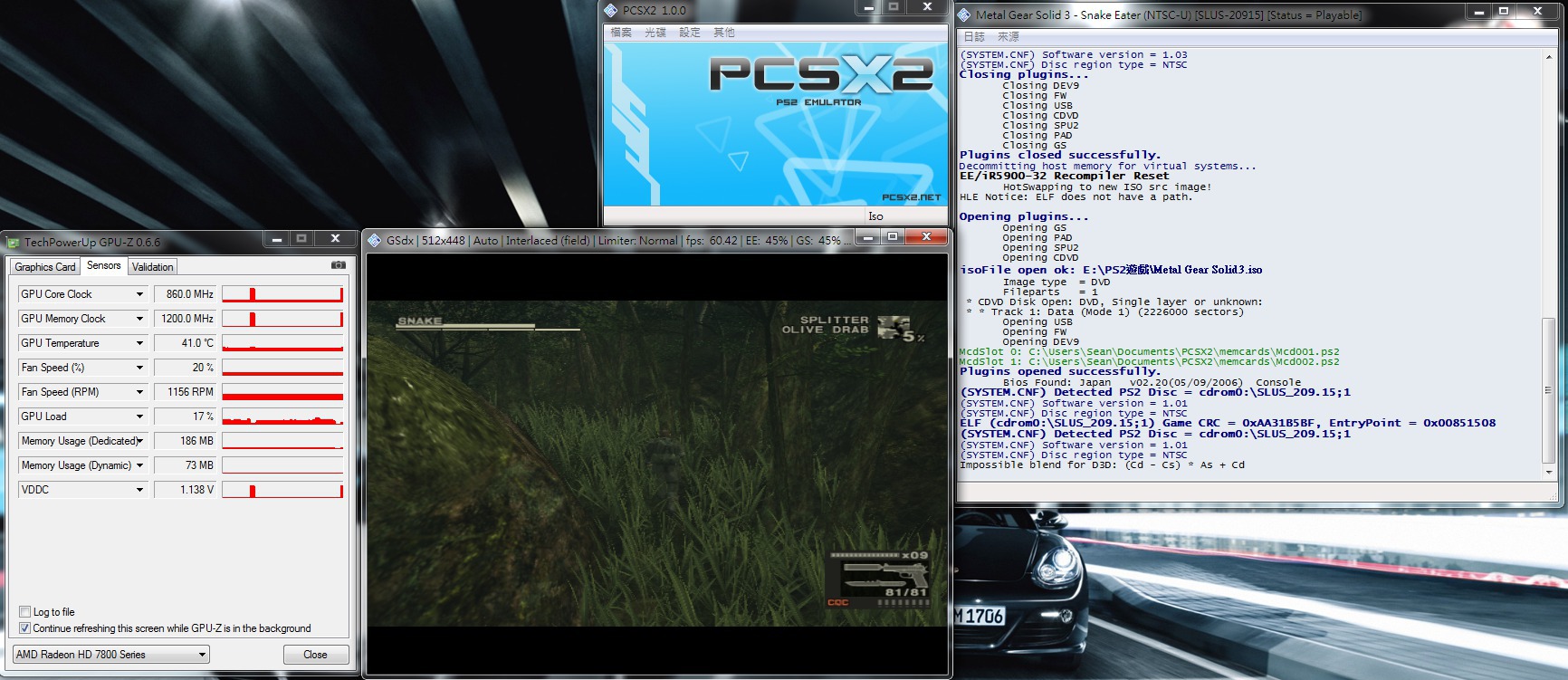Open the 檔案 menu in PCSX2

tap(621, 33)
